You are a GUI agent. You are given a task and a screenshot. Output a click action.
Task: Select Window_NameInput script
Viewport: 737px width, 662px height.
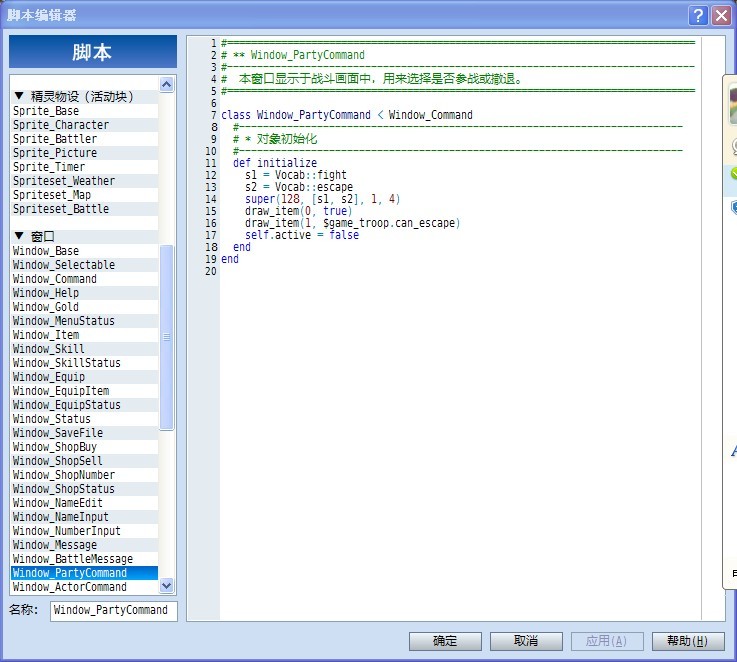pos(85,517)
